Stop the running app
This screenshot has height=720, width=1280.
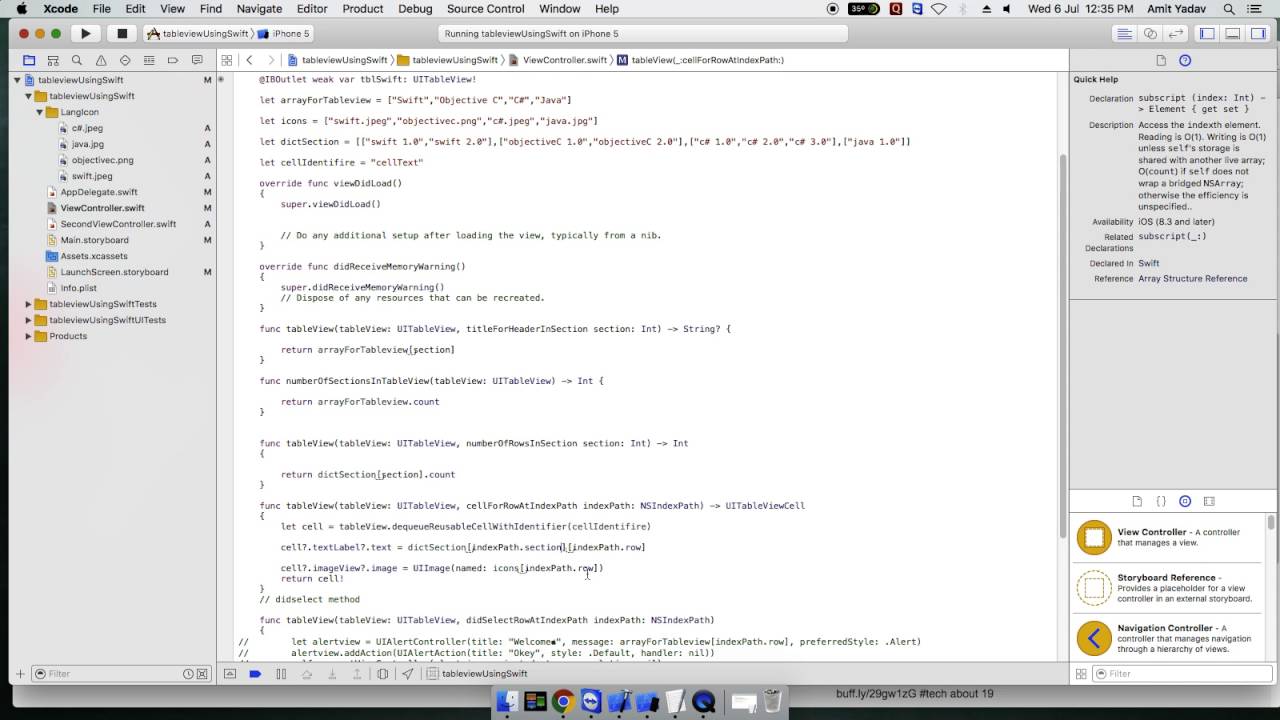pyautogui.click(x=122, y=33)
